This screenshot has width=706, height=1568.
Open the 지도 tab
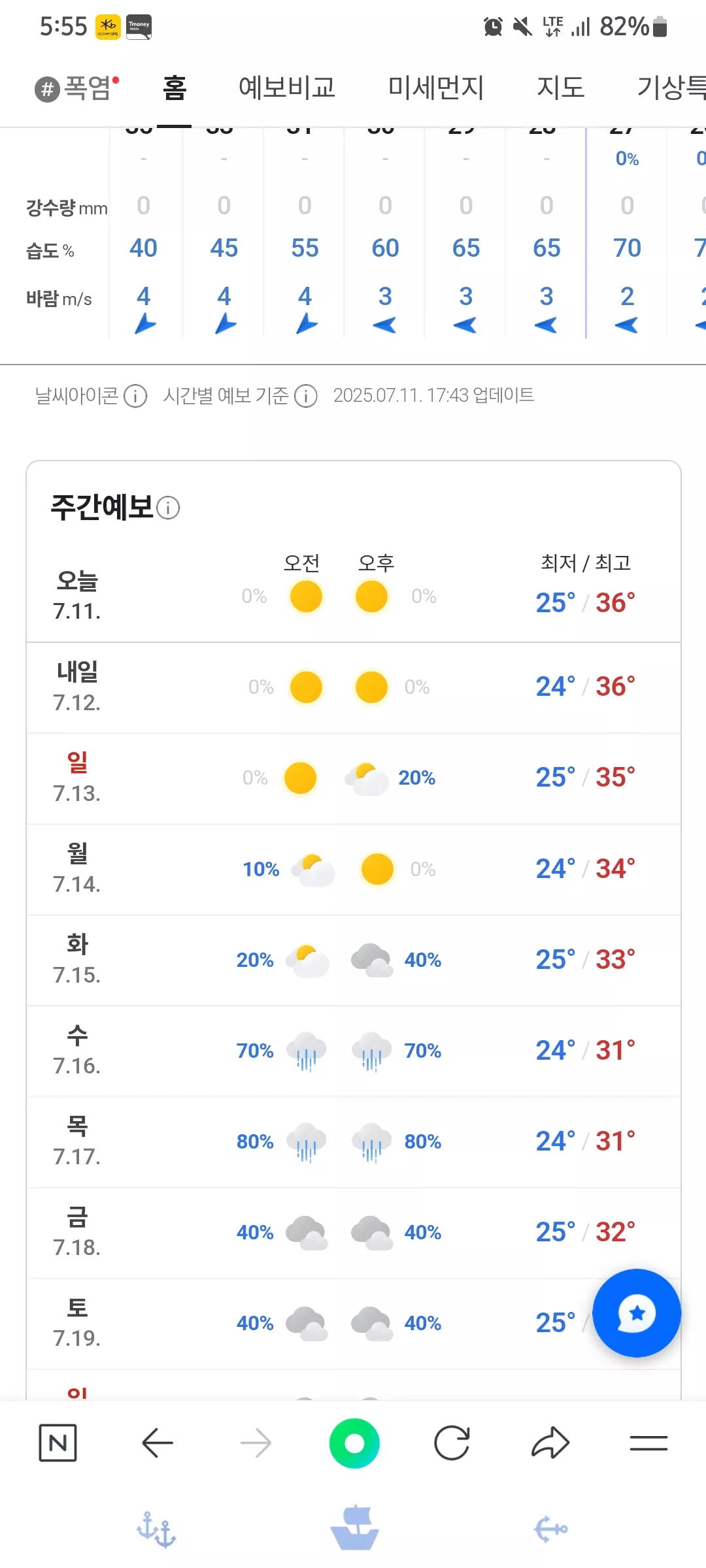click(x=560, y=88)
